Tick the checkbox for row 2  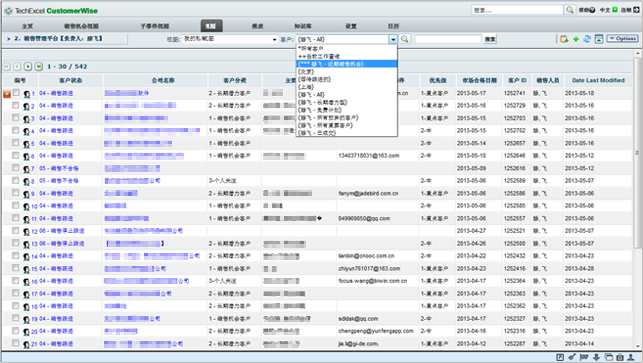(x=16, y=105)
